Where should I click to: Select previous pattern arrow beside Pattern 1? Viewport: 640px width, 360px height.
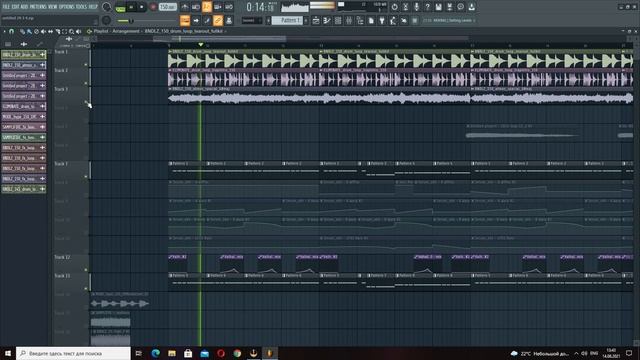point(268,20)
